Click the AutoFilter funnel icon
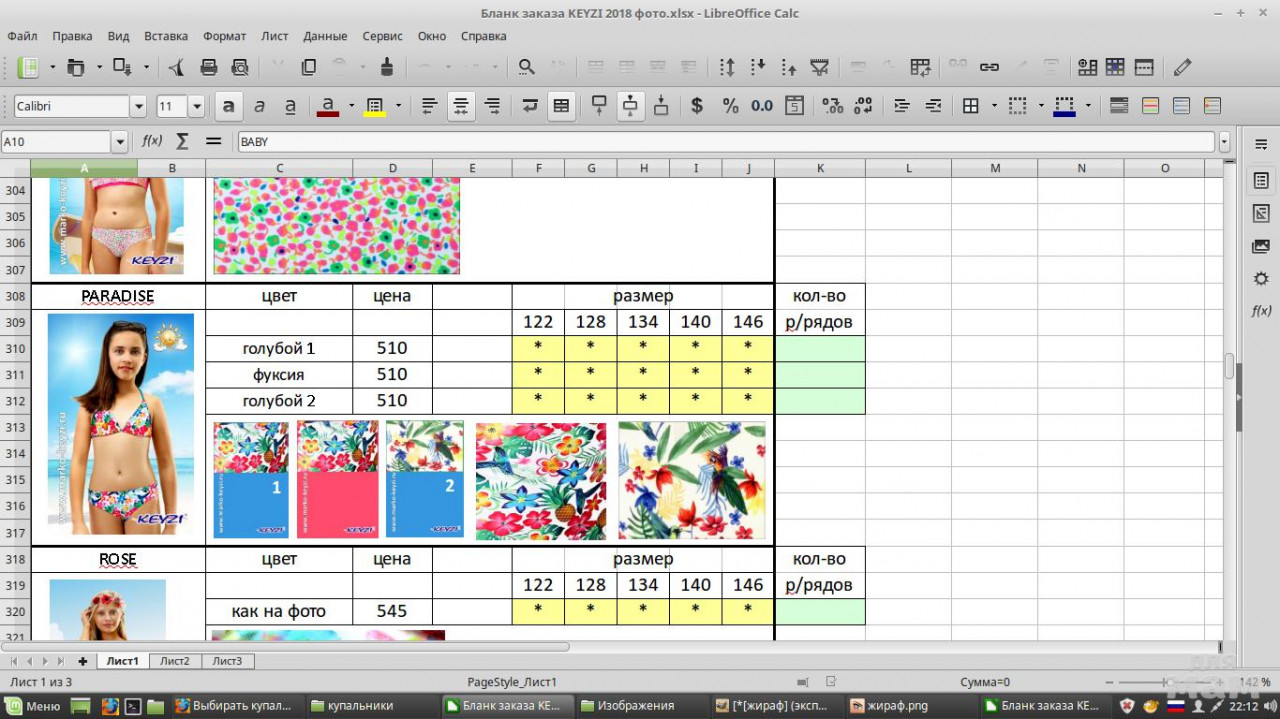Viewport: 1280px width, 719px height. (x=819, y=67)
